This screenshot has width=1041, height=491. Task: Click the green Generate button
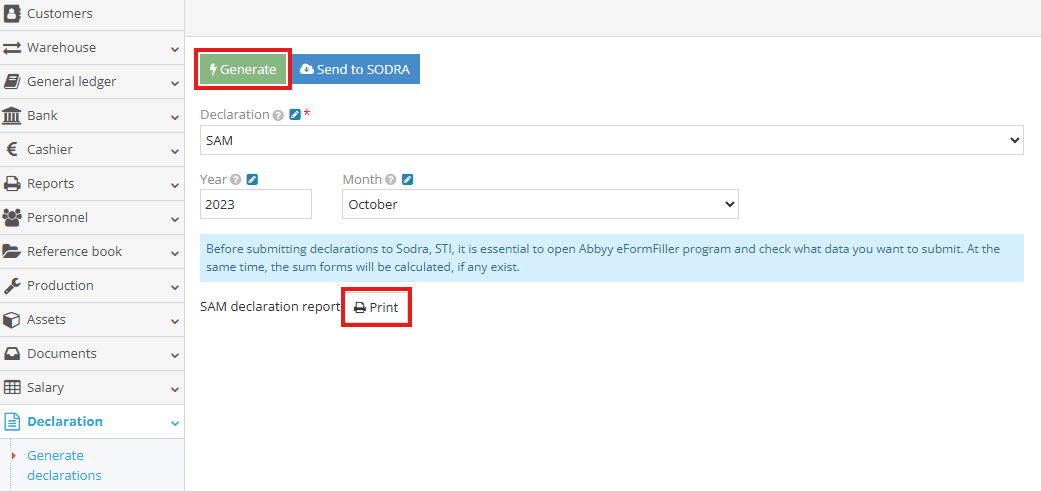point(242,69)
